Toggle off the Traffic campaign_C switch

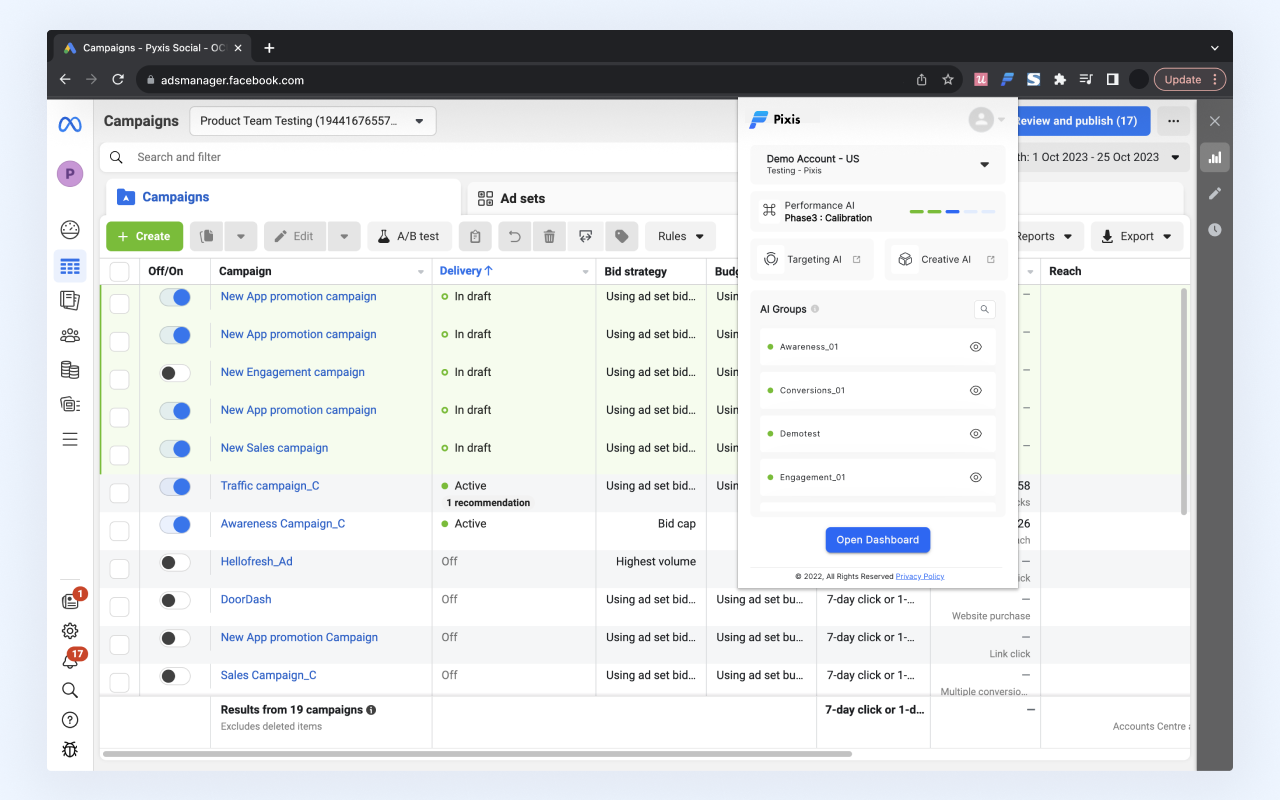pyautogui.click(x=175, y=486)
